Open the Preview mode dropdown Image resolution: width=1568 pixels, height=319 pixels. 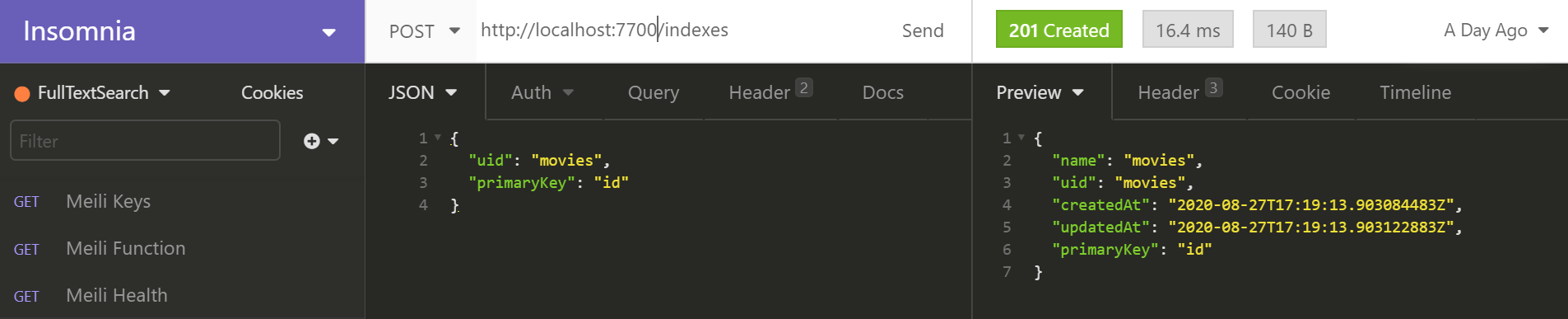1040,92
